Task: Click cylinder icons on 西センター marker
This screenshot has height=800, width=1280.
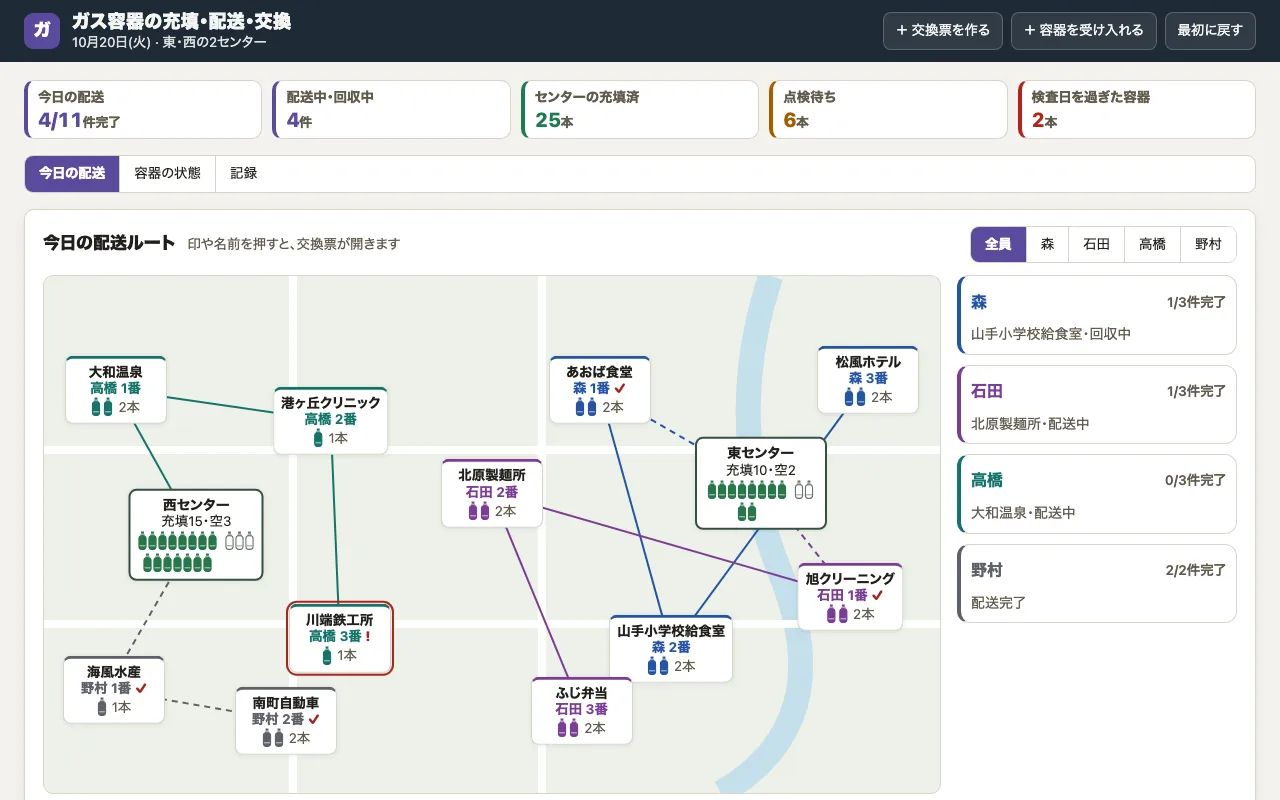Action: 196,552
